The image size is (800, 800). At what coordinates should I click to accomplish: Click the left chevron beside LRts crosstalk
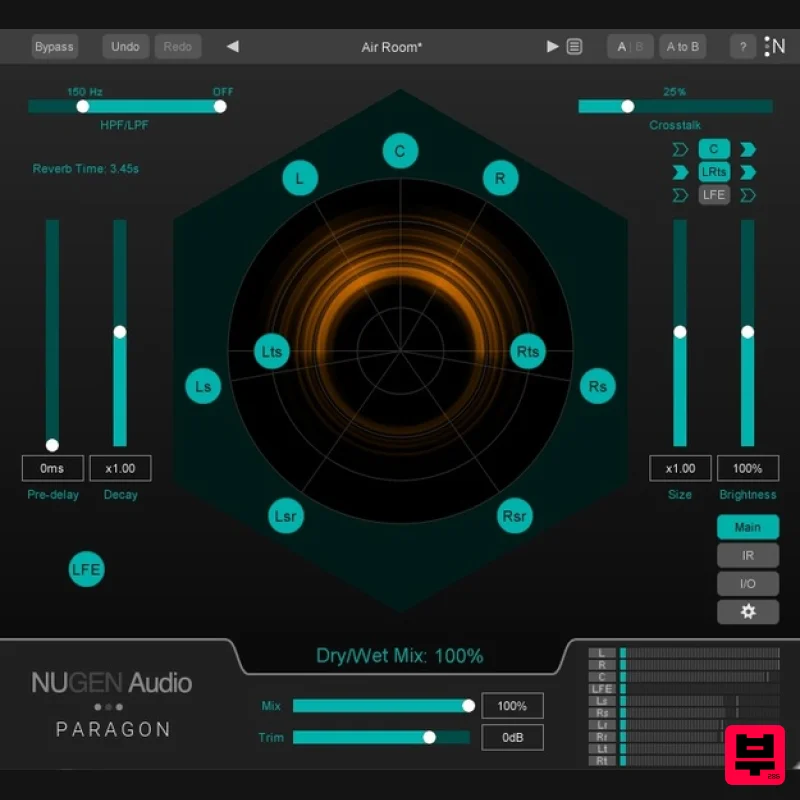680,172
